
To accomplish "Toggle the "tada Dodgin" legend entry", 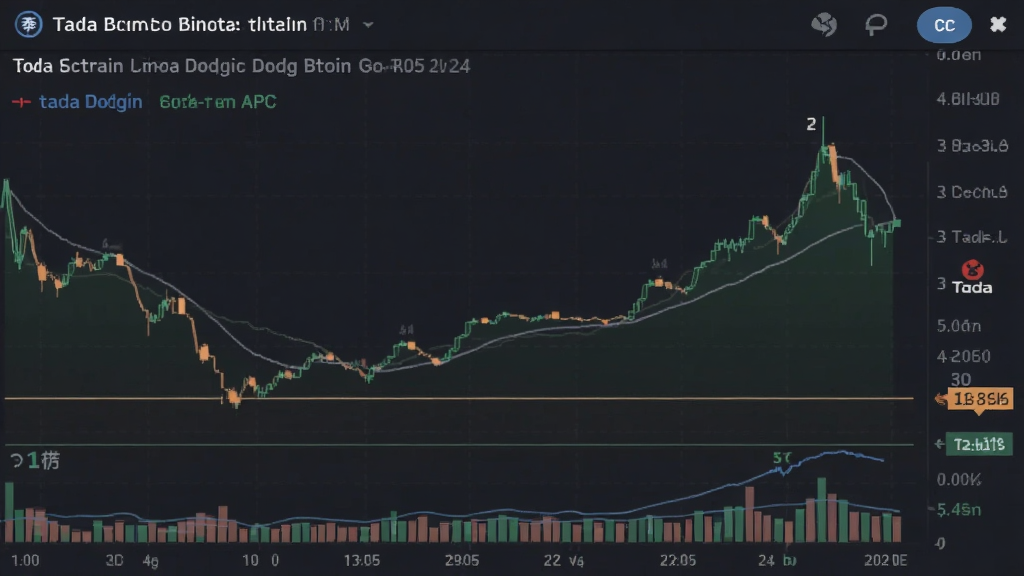I will [90, 102].
